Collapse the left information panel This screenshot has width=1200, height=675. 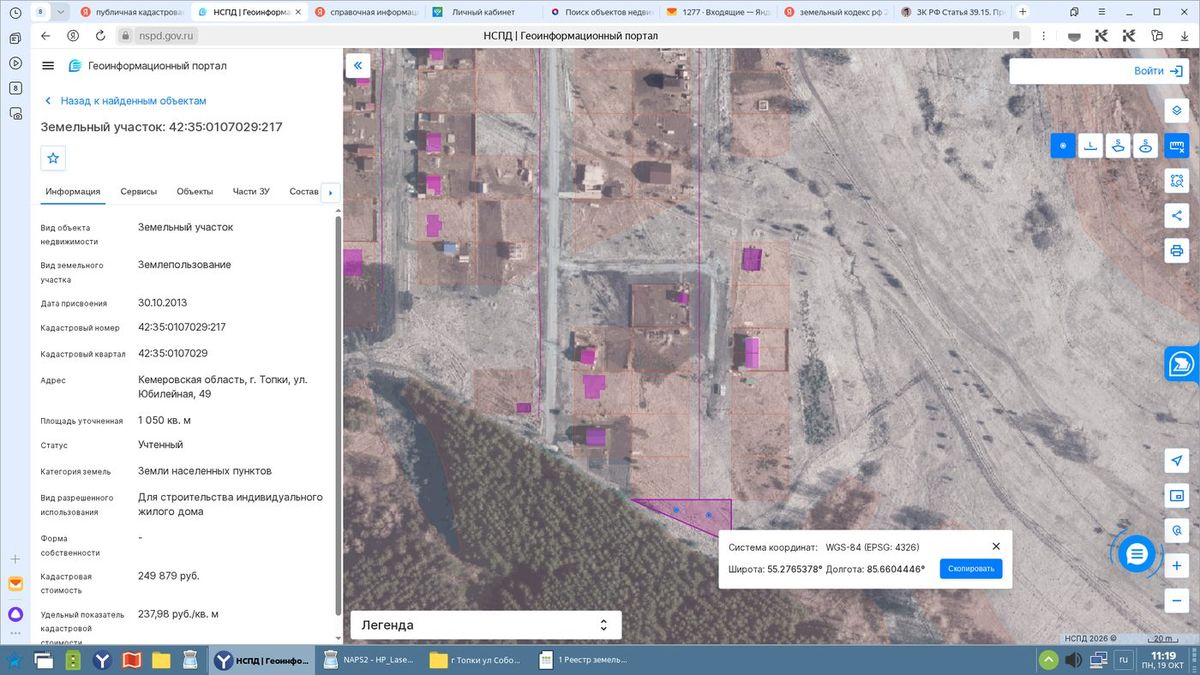[x=358, y=66]
